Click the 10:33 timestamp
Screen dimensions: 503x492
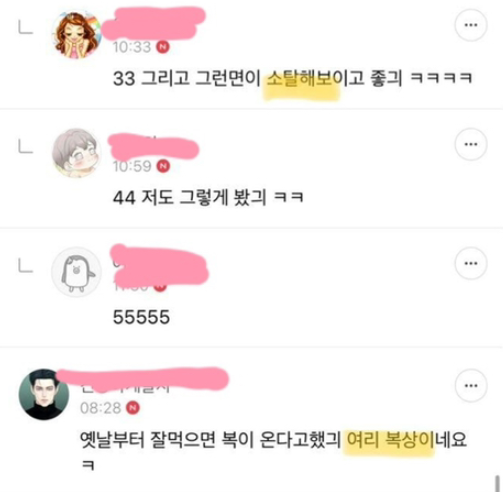pos(132,47)
